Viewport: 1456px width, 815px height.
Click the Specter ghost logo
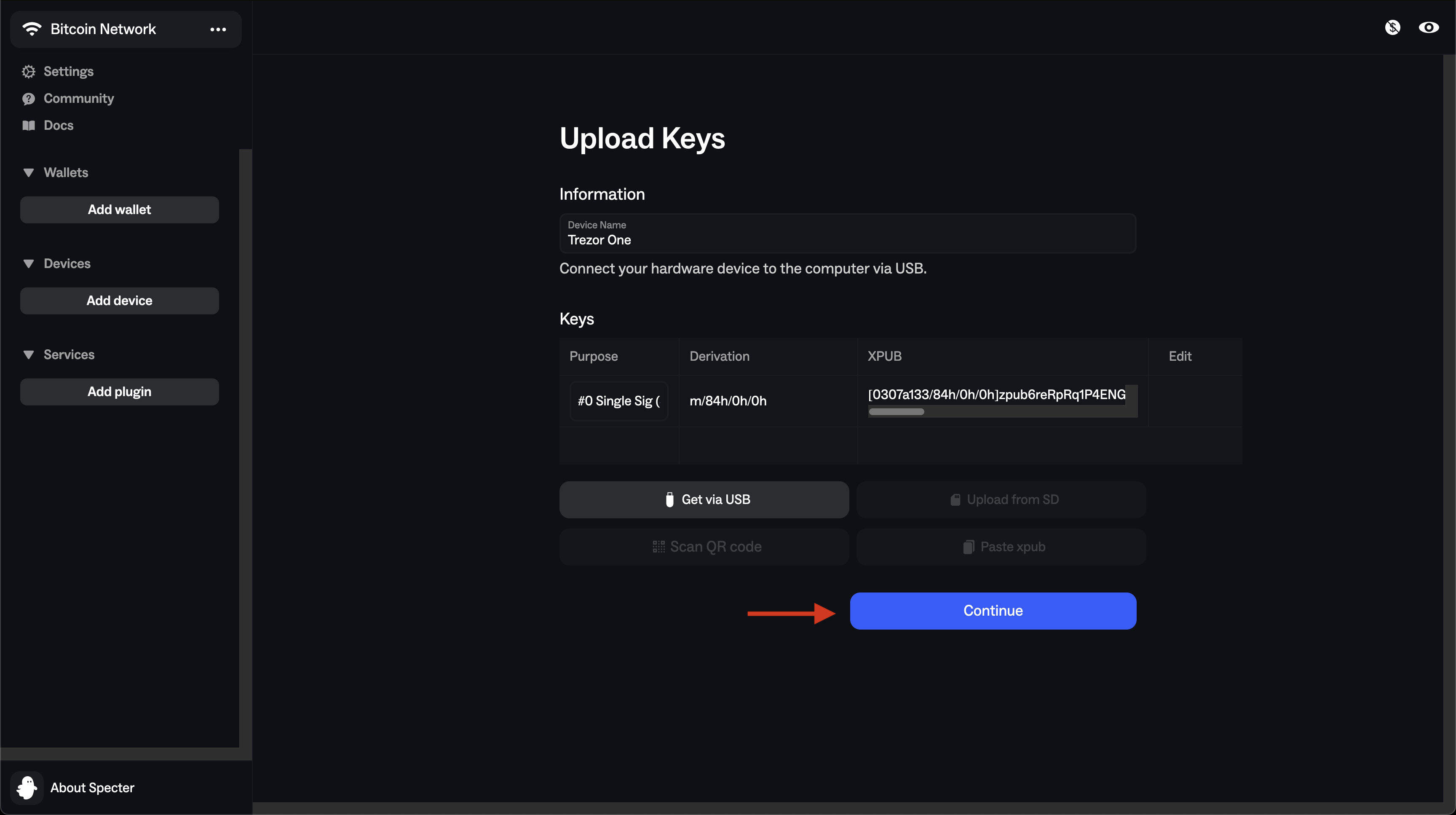coord(27,787)
